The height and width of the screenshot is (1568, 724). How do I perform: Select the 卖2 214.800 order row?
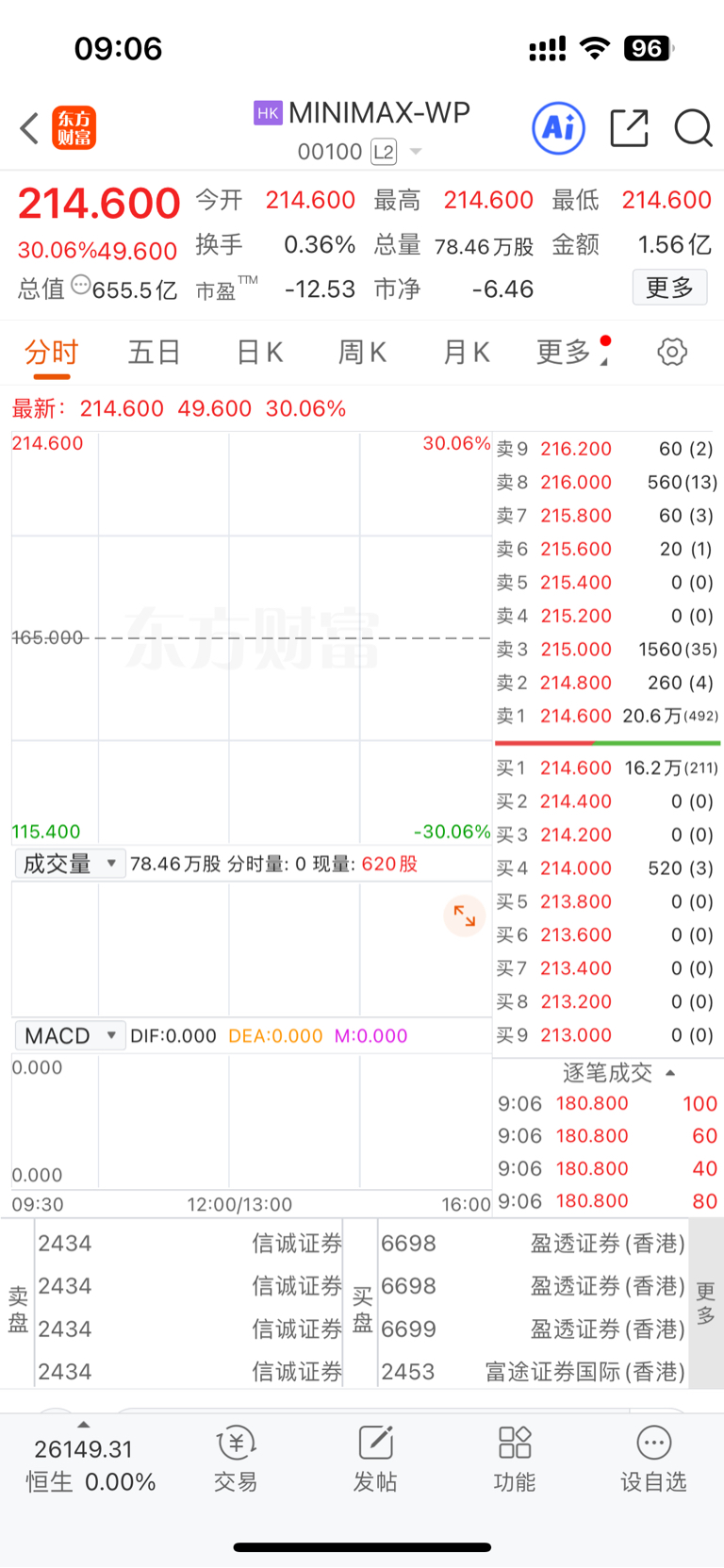[607, 683]
